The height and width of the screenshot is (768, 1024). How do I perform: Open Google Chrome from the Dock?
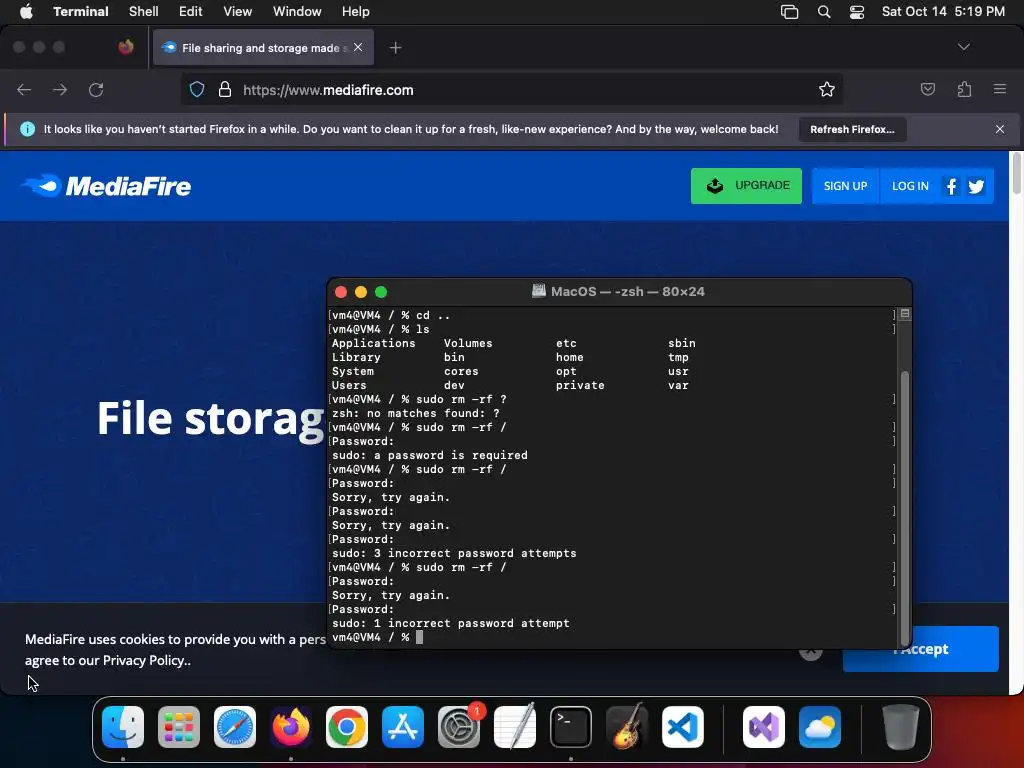click(347, 727)
